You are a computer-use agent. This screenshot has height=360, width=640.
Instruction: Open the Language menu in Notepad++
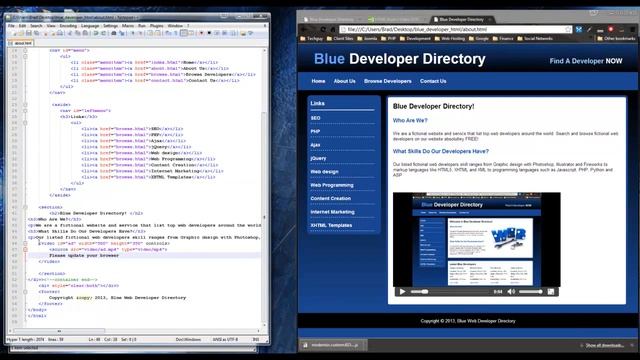(90, 26)
